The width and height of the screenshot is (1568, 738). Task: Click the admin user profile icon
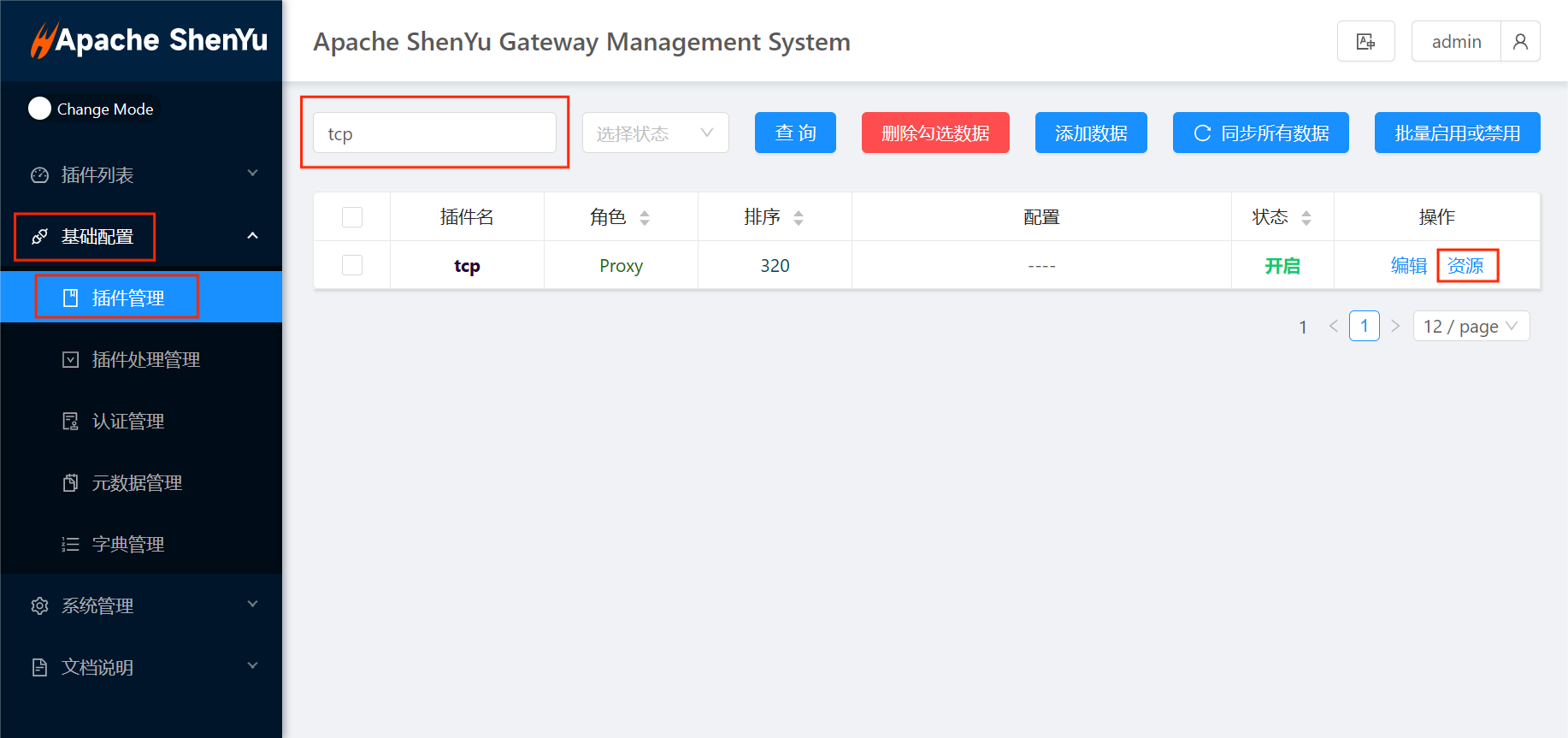(1519, 41)
